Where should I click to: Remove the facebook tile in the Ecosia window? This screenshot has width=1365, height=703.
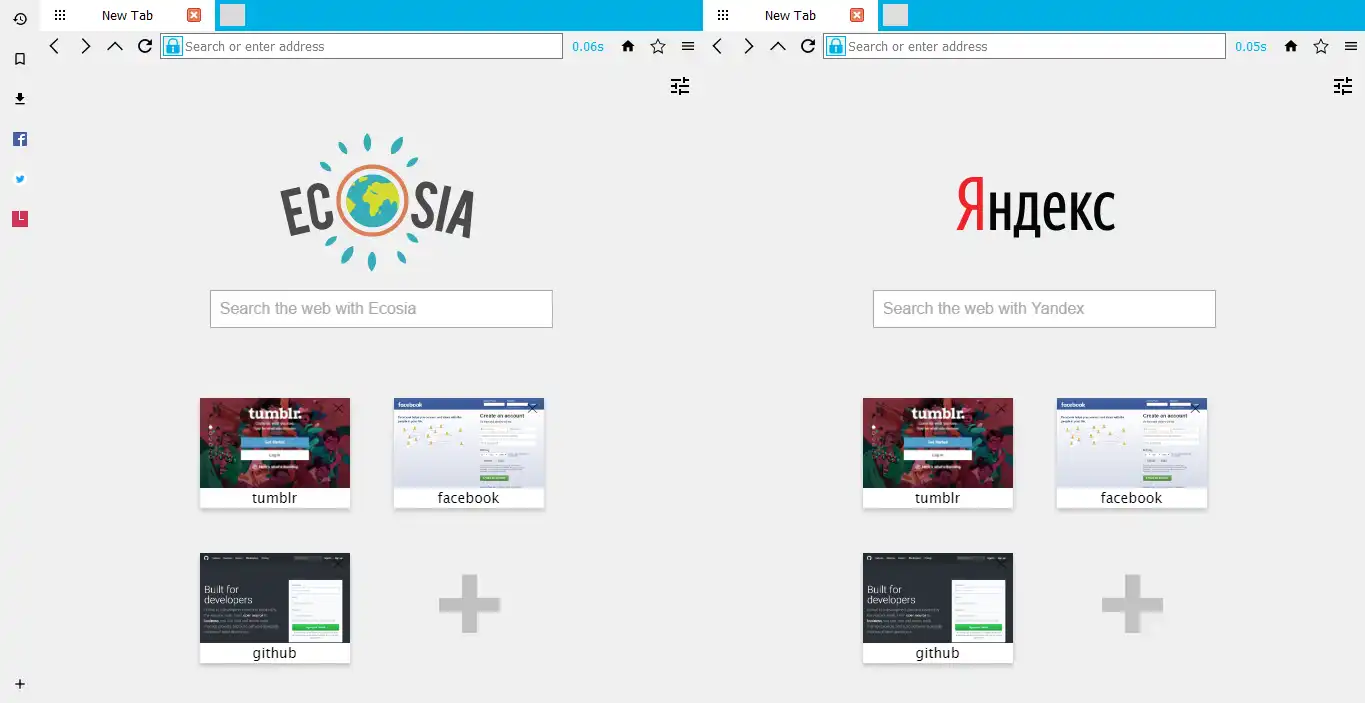[x=532, y=408]
